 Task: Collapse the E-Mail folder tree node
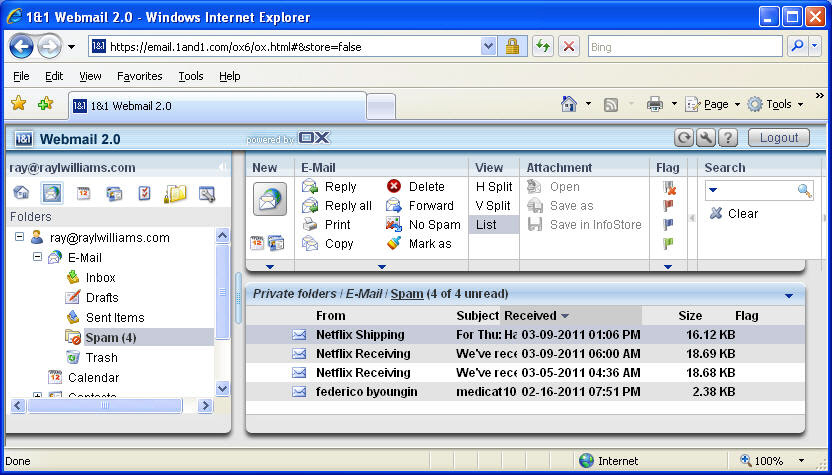(37, 257)
